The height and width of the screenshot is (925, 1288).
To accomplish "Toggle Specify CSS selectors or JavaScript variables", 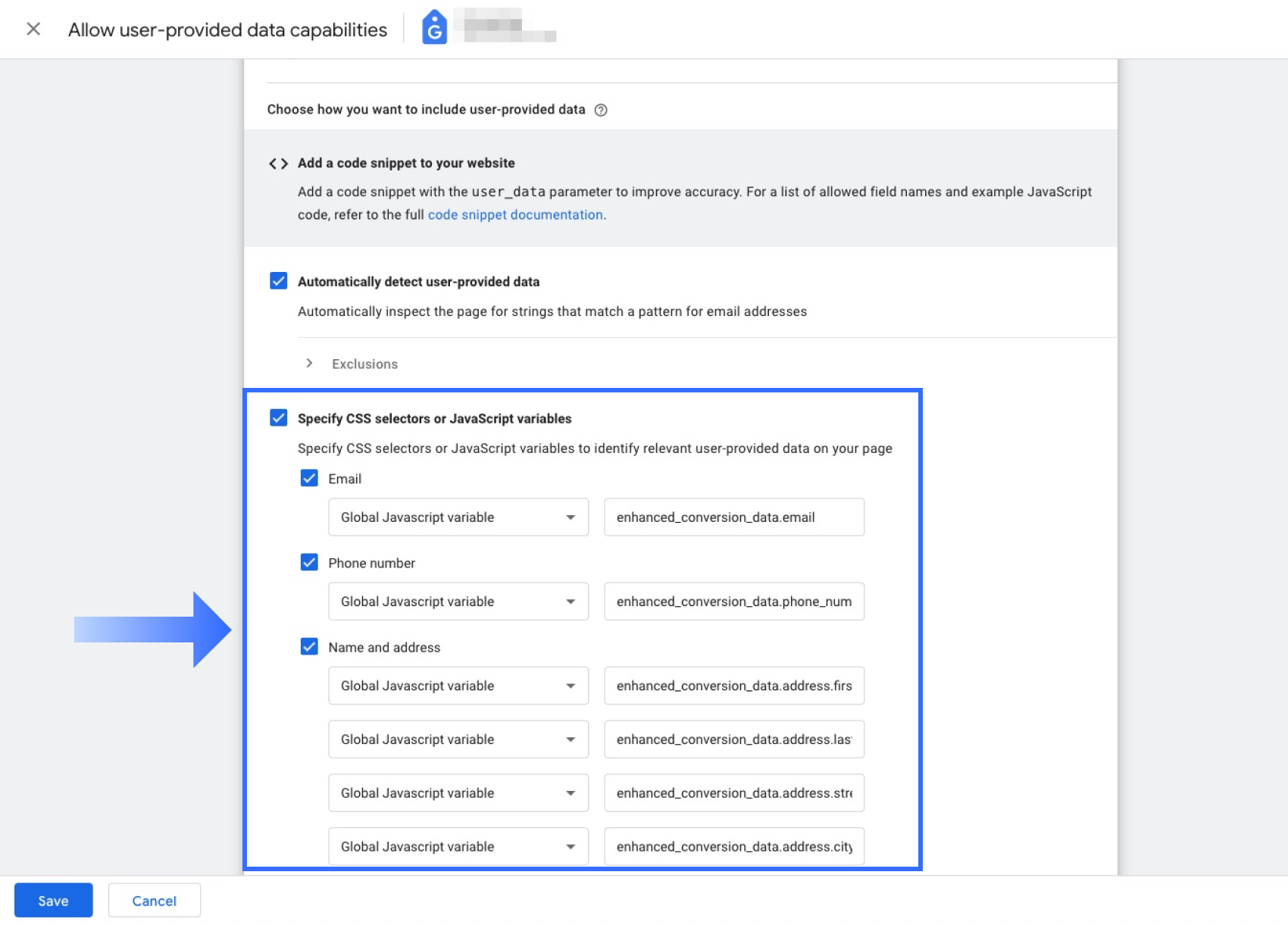I will tap(279, 418).
